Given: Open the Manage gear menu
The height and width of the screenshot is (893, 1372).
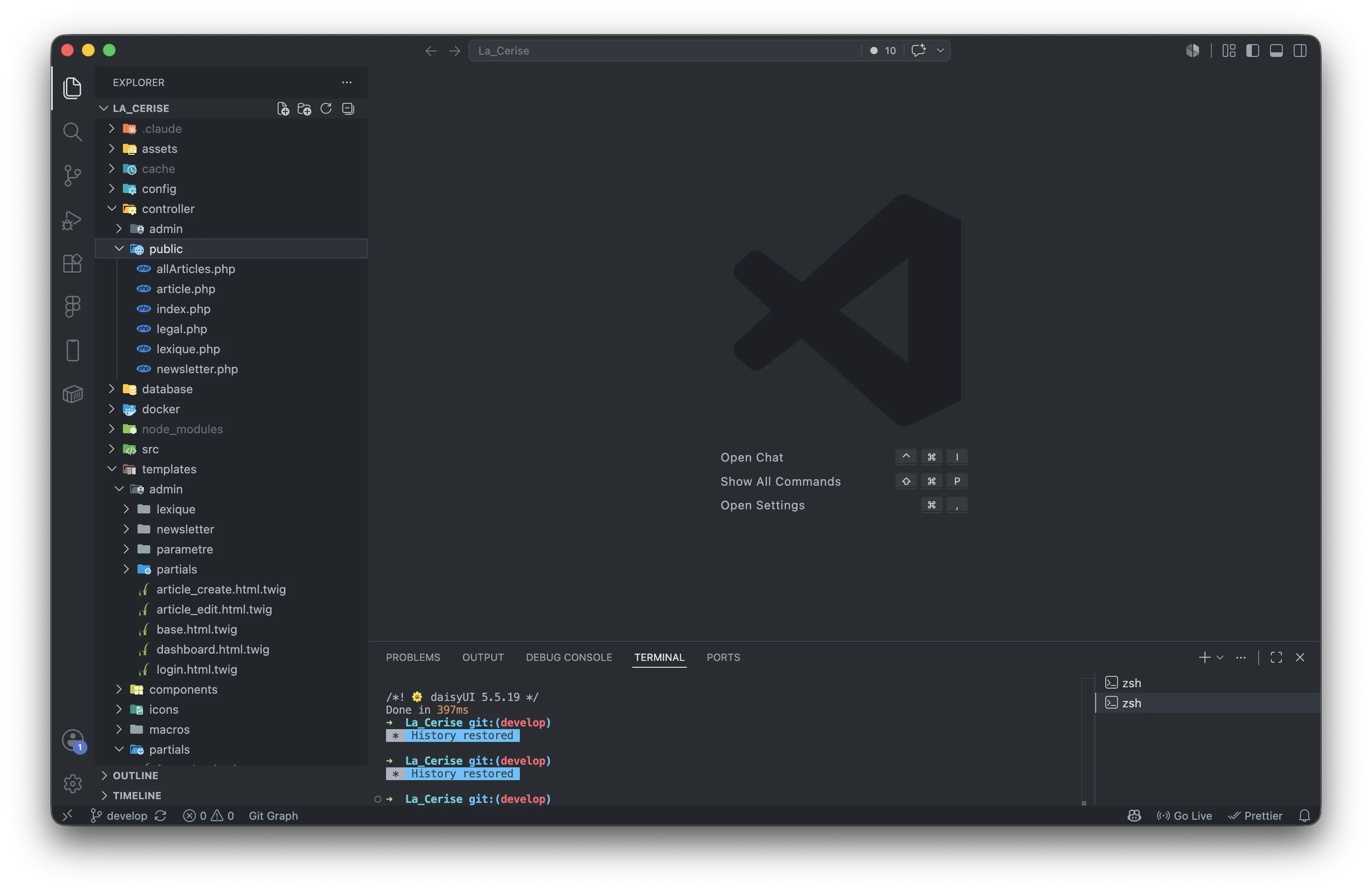Looking at the screenshot, I should [72, 783].
